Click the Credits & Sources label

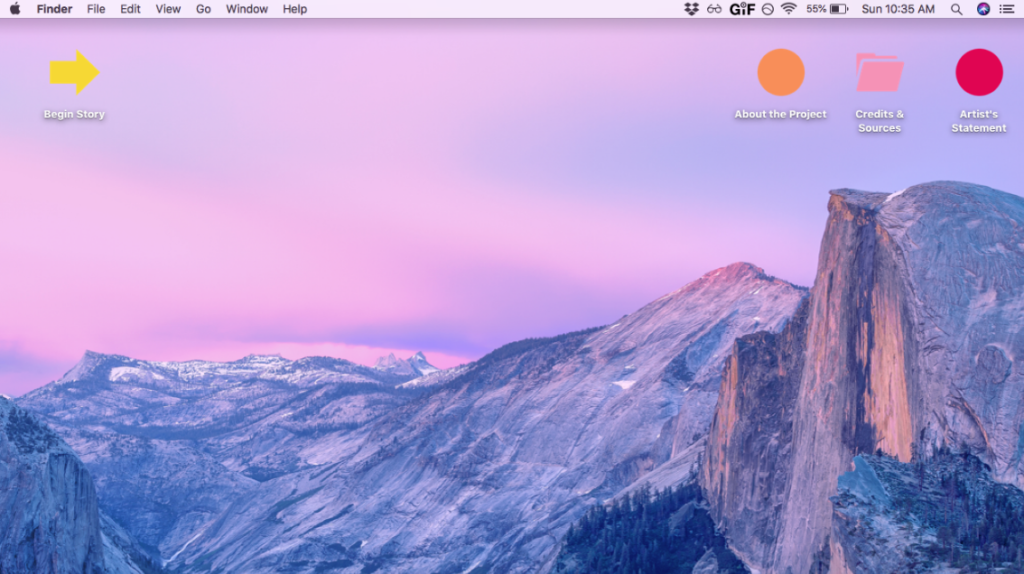(880, 121)
